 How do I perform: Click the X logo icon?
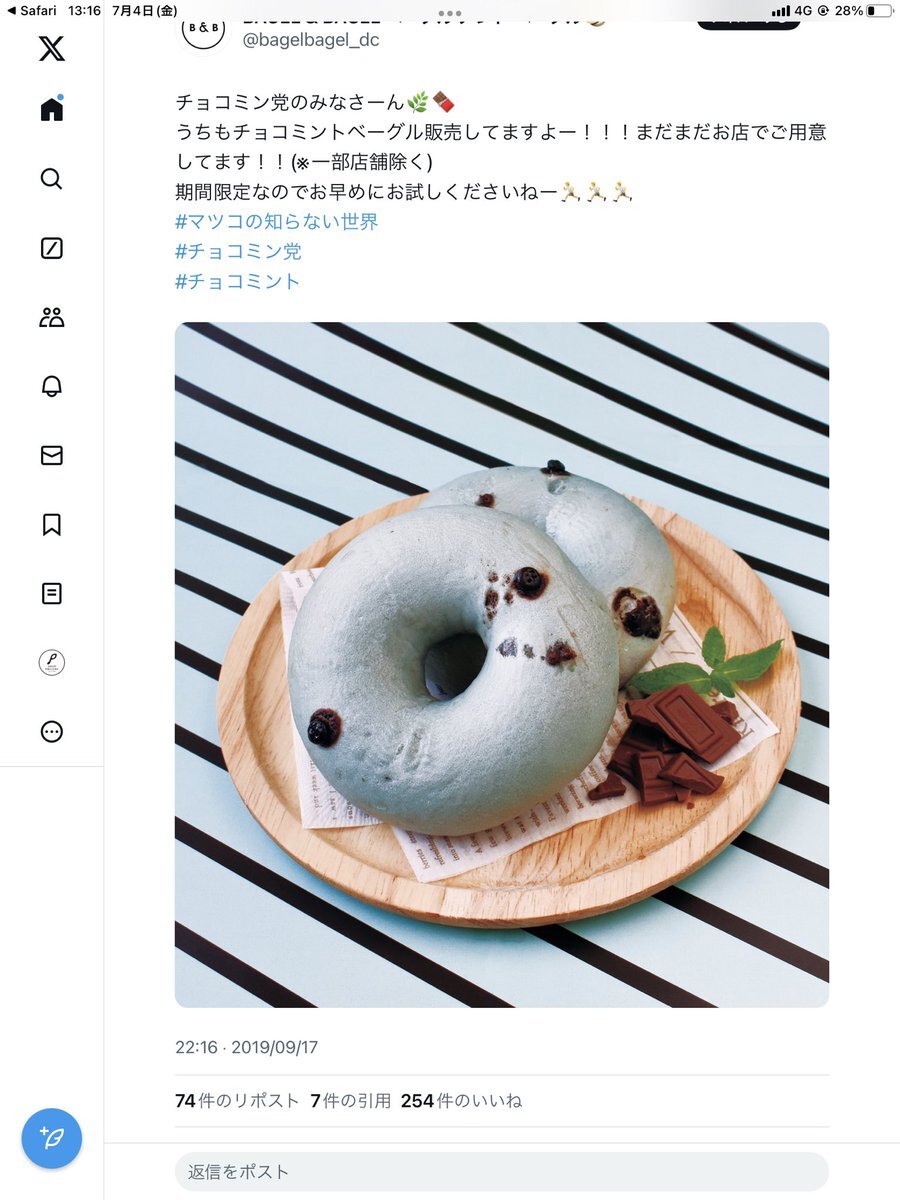coord(52,47)
